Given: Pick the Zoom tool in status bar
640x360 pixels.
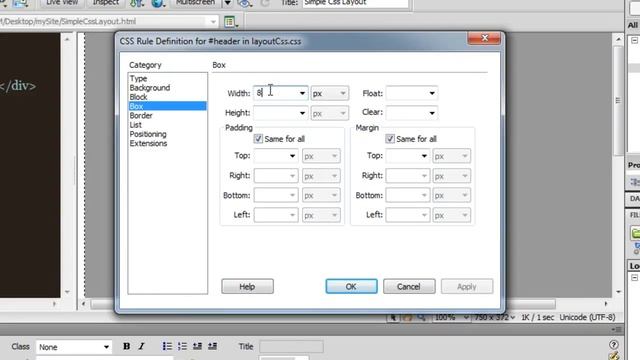Looking at the screenshot, I should (421, 317).
